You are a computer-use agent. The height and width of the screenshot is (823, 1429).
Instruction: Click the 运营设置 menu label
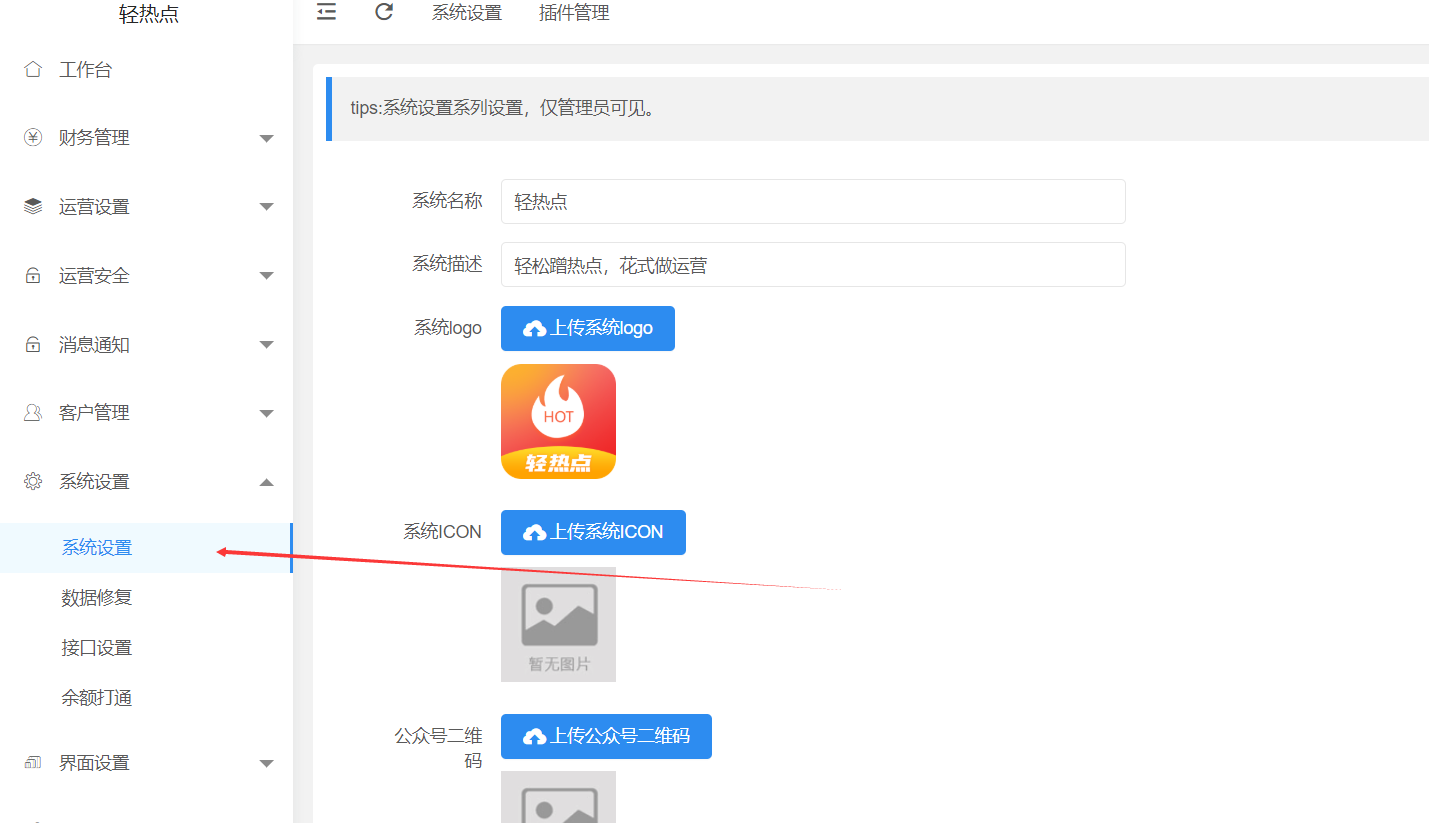pyautogui.click(x=94, y=207)
